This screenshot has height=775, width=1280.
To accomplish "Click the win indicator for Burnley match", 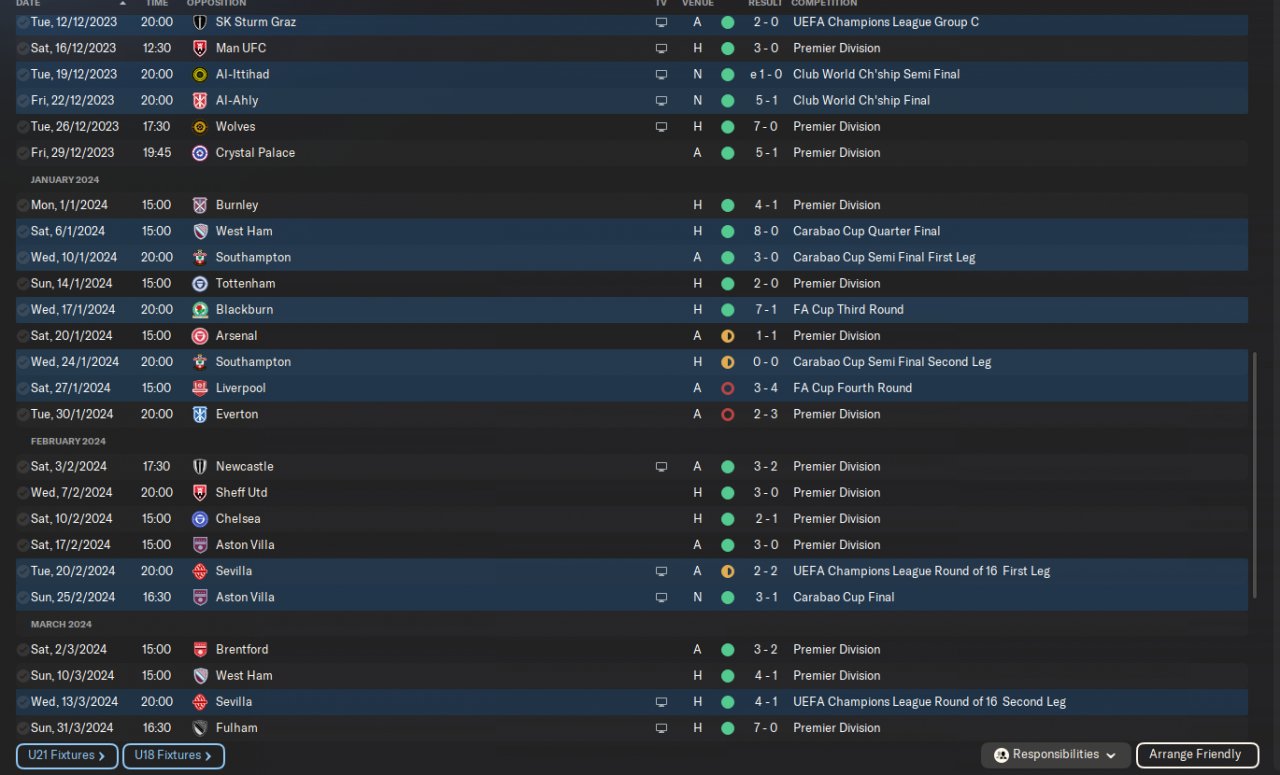I will click(727, 205).
